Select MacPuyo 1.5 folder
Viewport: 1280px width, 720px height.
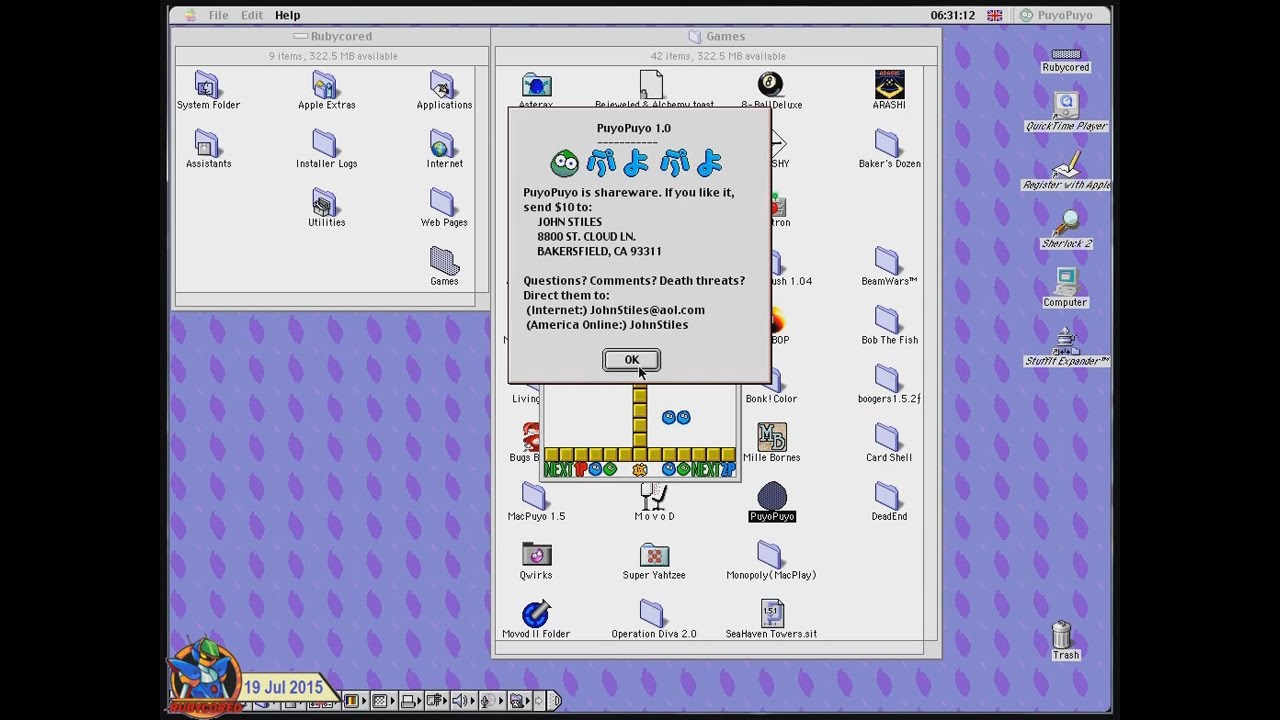tap(535, 504)
